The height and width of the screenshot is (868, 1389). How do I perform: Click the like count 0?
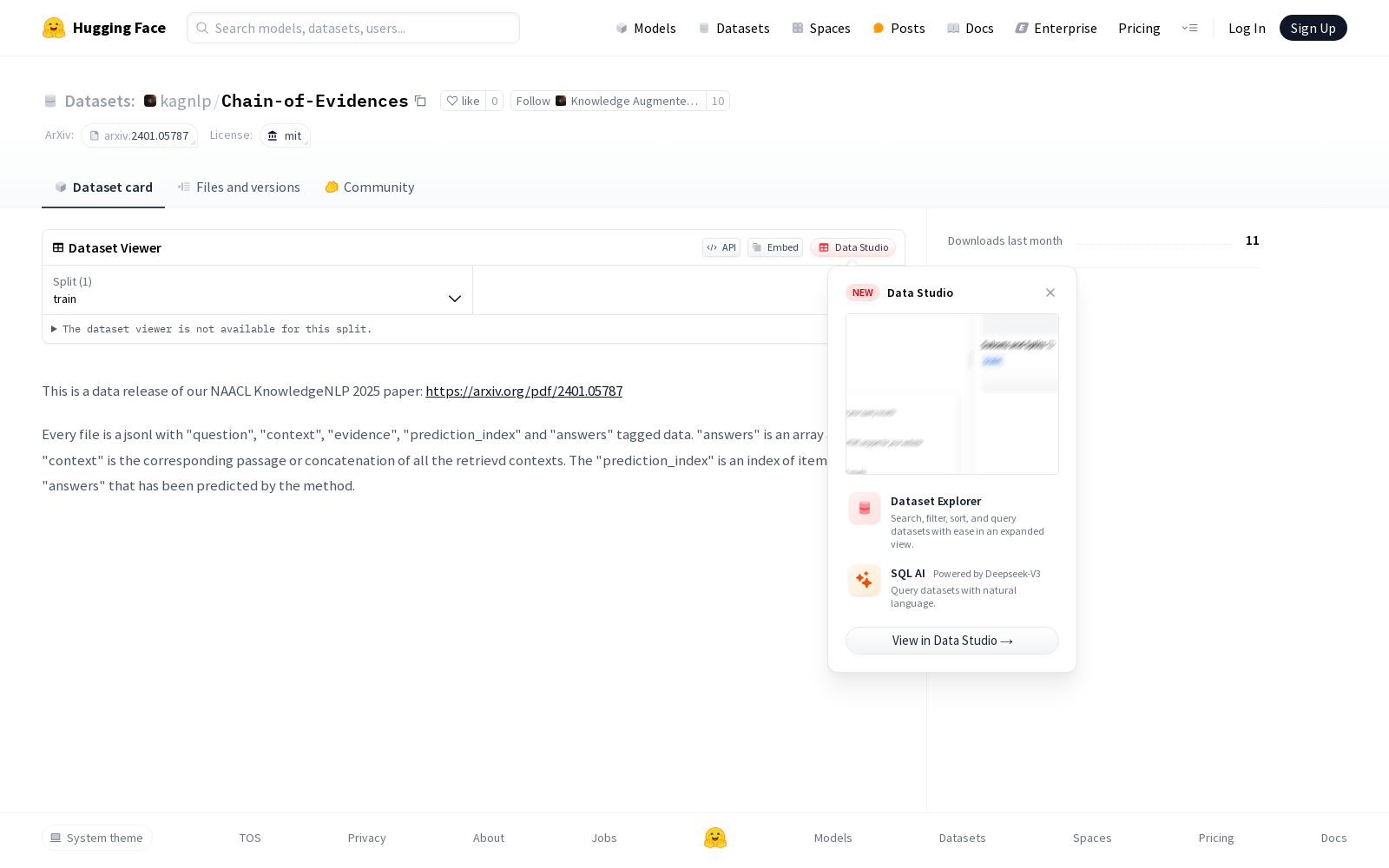pos(495,101)
